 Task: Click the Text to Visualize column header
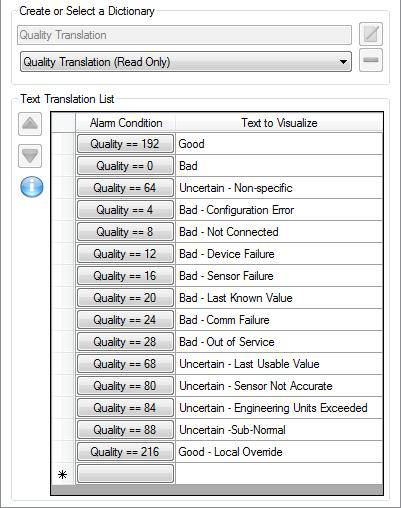279,123
